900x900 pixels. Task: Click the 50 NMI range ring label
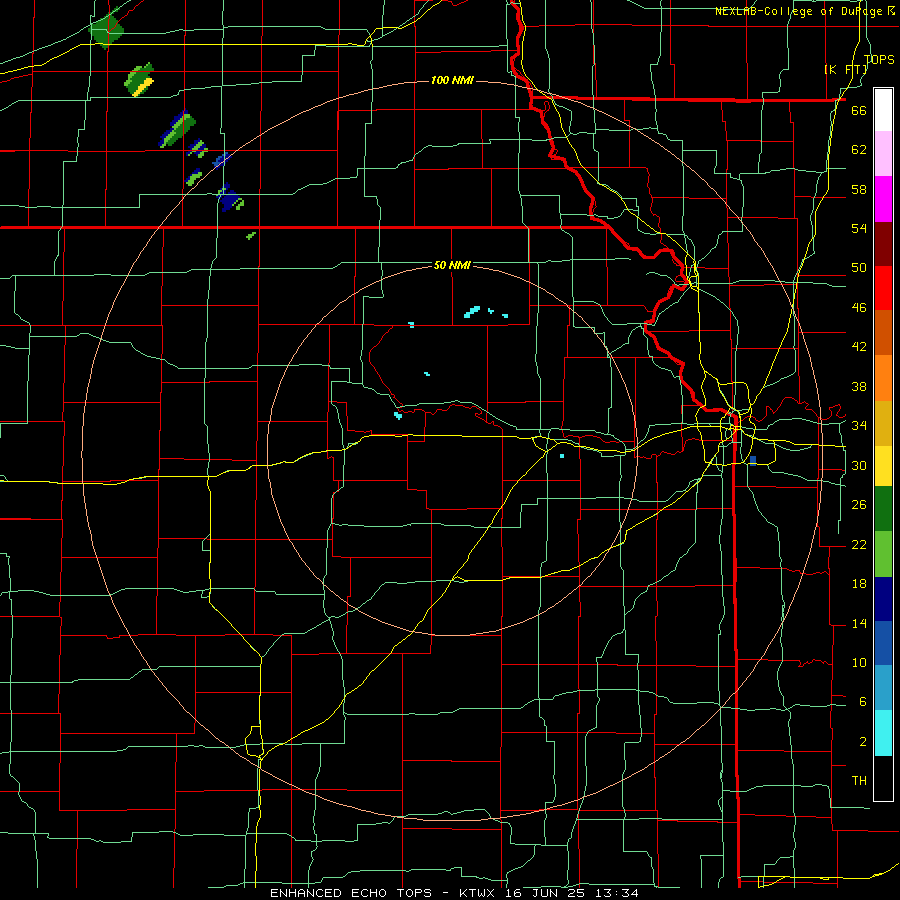452,265
